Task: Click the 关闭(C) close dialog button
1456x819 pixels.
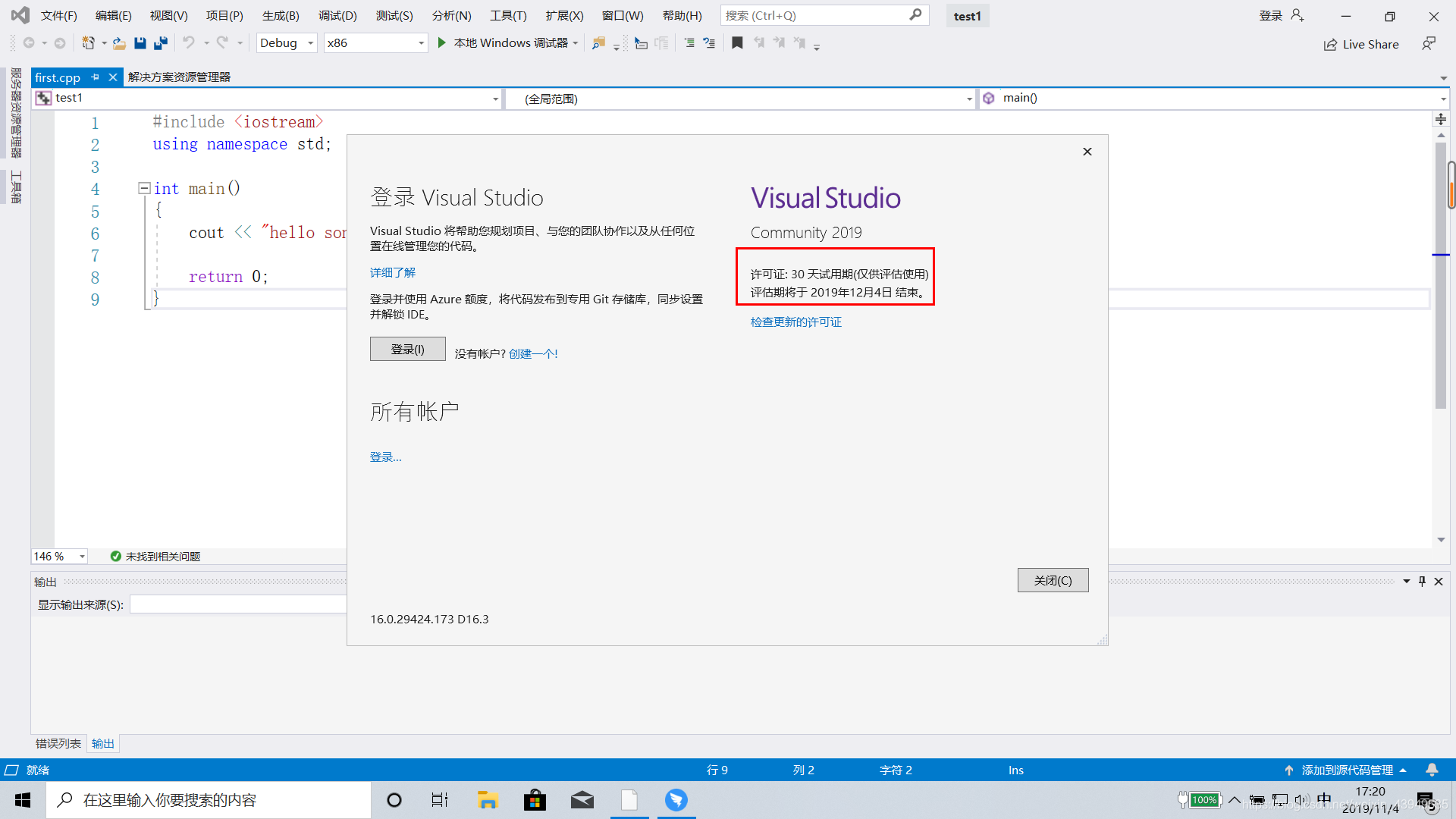Action: pos(1052,580)
